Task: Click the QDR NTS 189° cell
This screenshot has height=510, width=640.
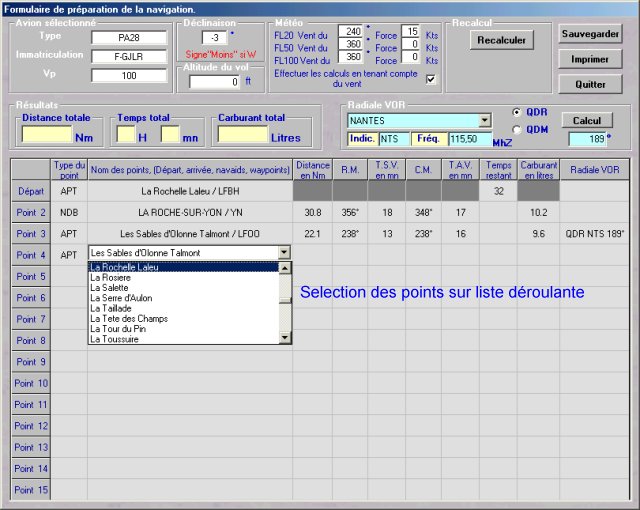Action: [594, 234]
